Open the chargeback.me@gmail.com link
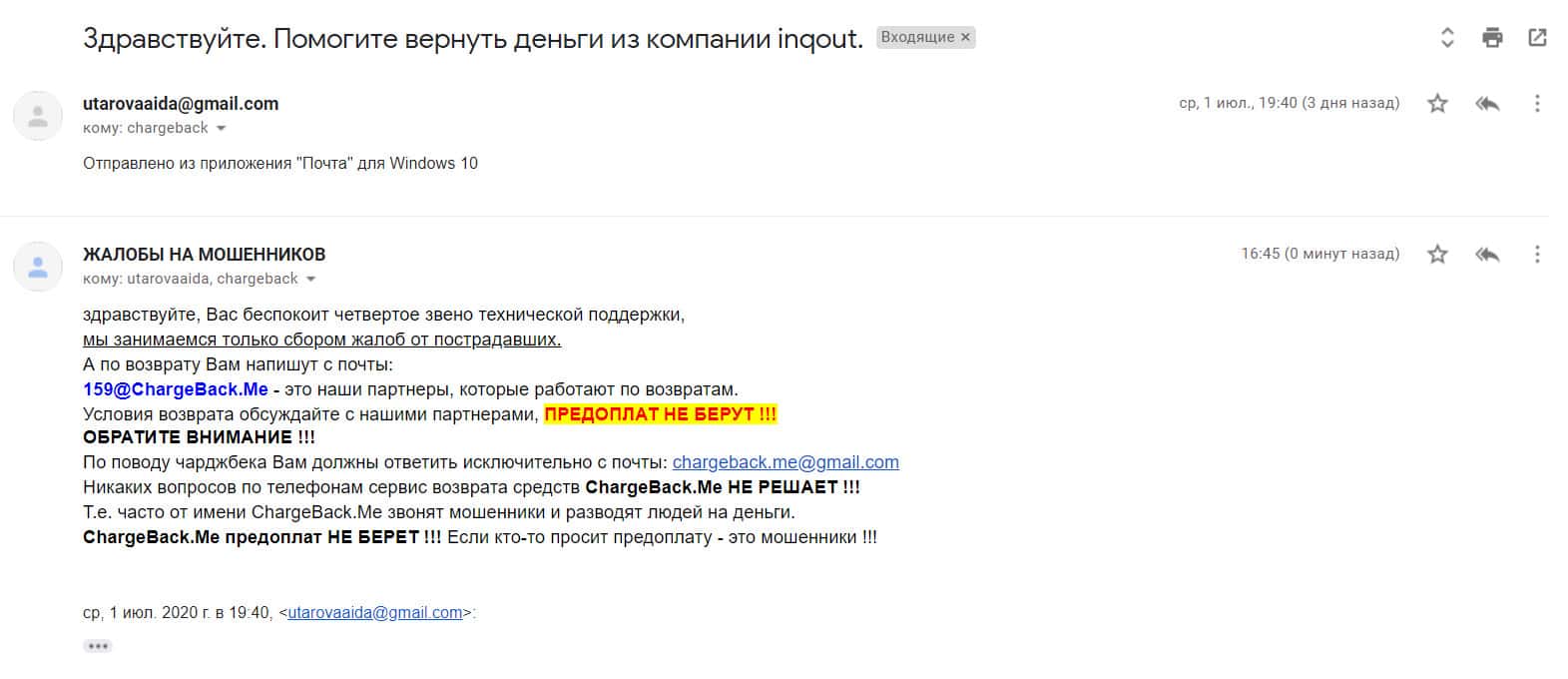1568x679 pixels. click(x=785, y=462)
